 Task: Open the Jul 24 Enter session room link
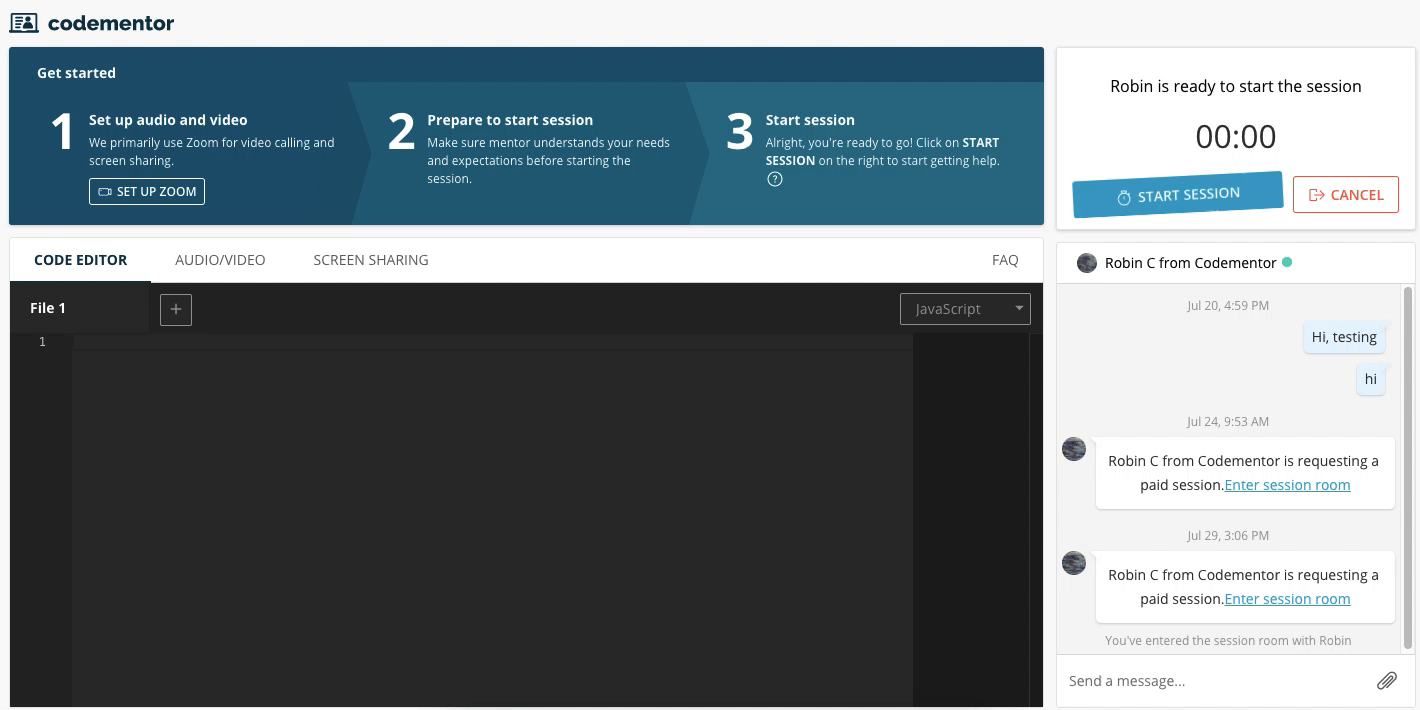coord(1287,485)
